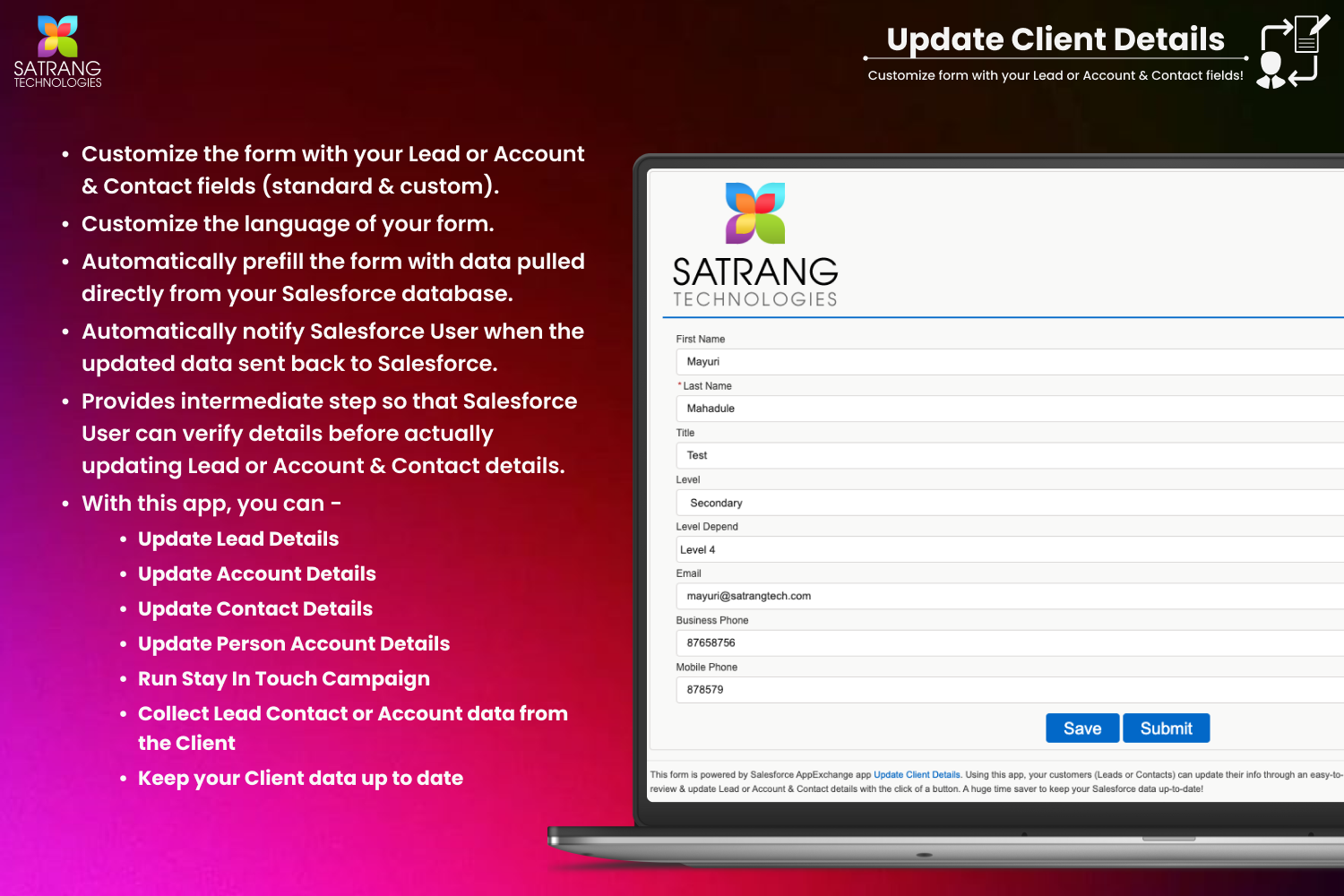Click the Satrang flower logo inside the form
Image resolution: width=1344 pixels, height=896 pixels.
pos(755,213)
